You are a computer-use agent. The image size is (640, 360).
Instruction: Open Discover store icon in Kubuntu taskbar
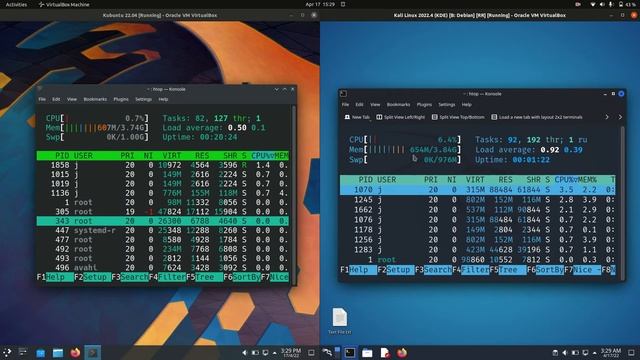pyautogui.click(x=41, y=353)
